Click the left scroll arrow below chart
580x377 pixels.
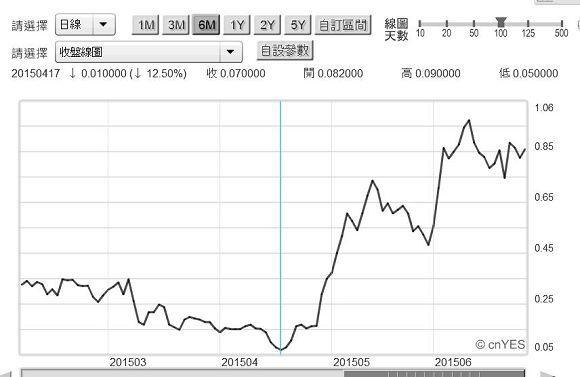(x=6, y=374)
